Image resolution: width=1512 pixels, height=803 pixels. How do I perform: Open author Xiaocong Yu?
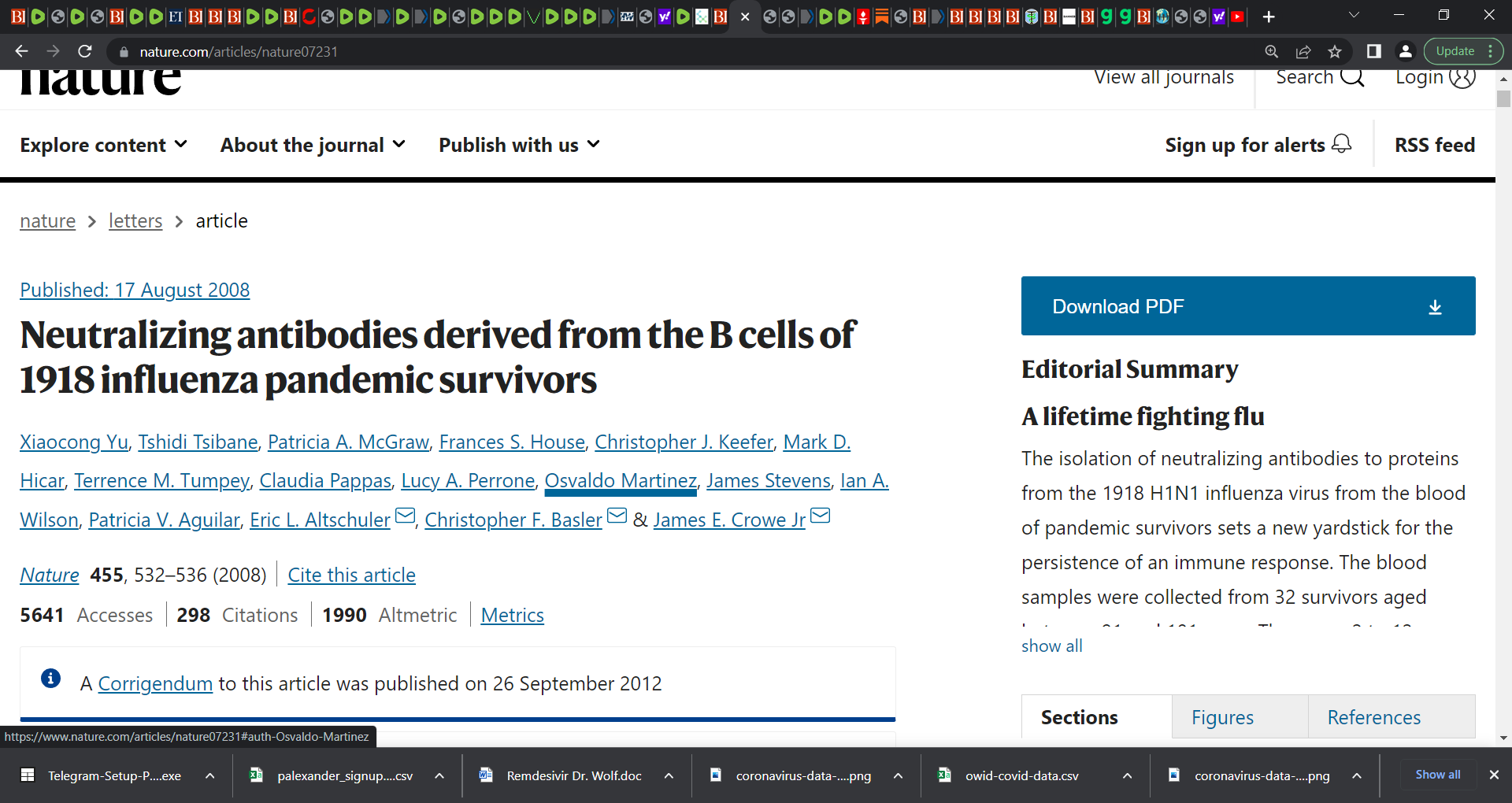click(x=74, y=442)
